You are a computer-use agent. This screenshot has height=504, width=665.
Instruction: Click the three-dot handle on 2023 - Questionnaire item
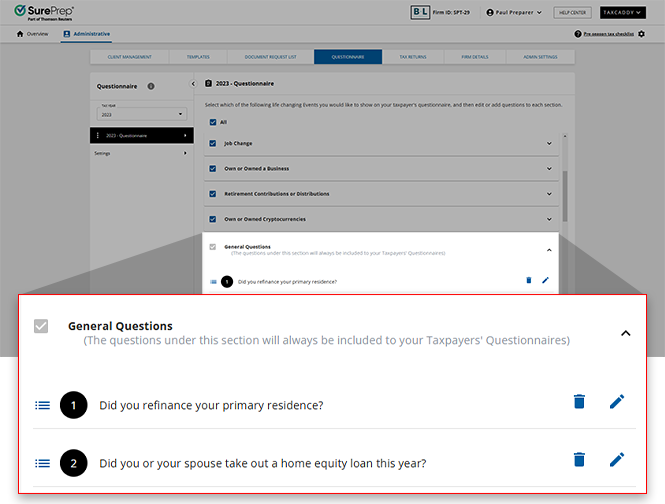98,135
